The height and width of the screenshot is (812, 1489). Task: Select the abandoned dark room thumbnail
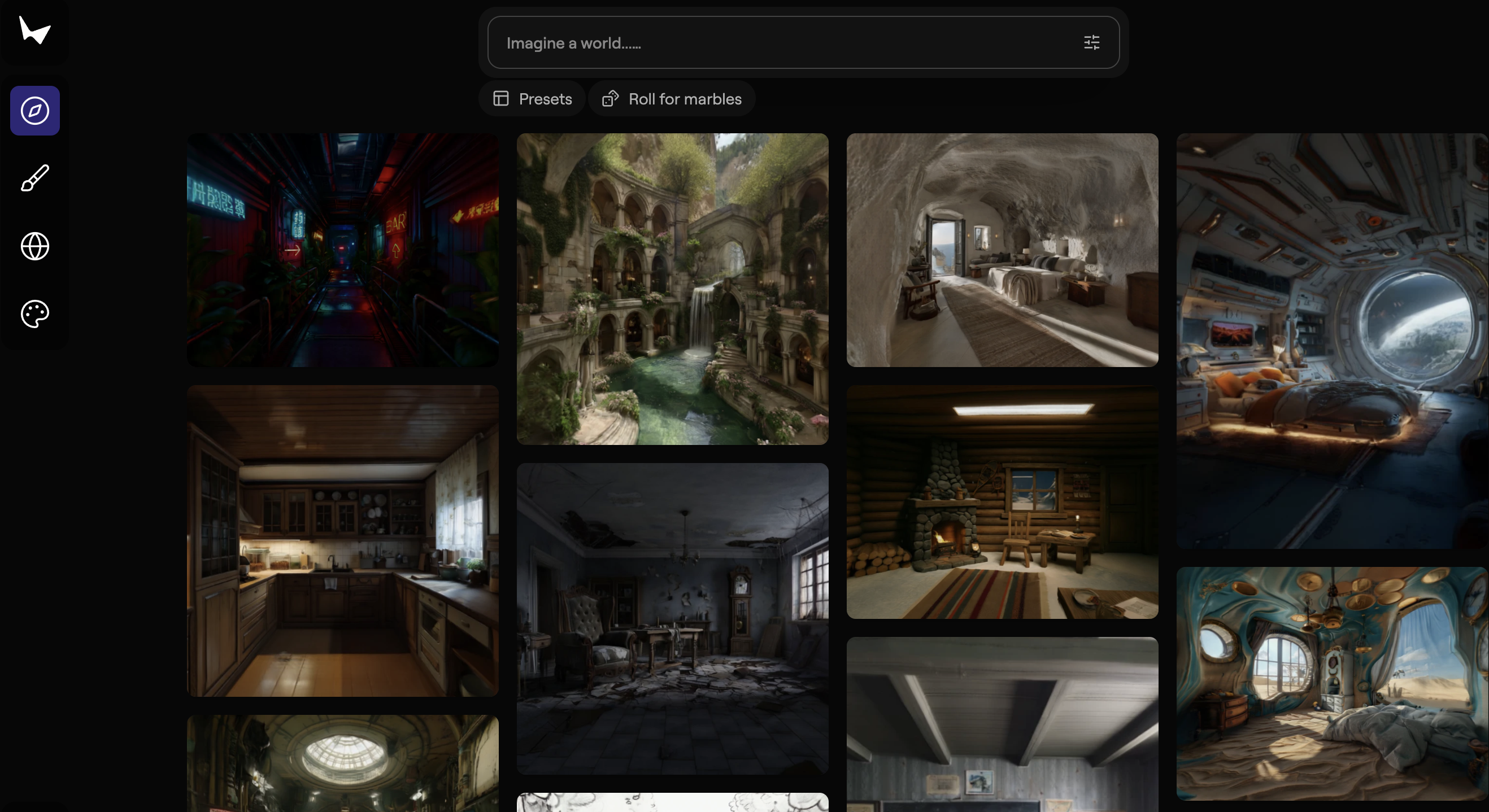click(x=672, y=618)
